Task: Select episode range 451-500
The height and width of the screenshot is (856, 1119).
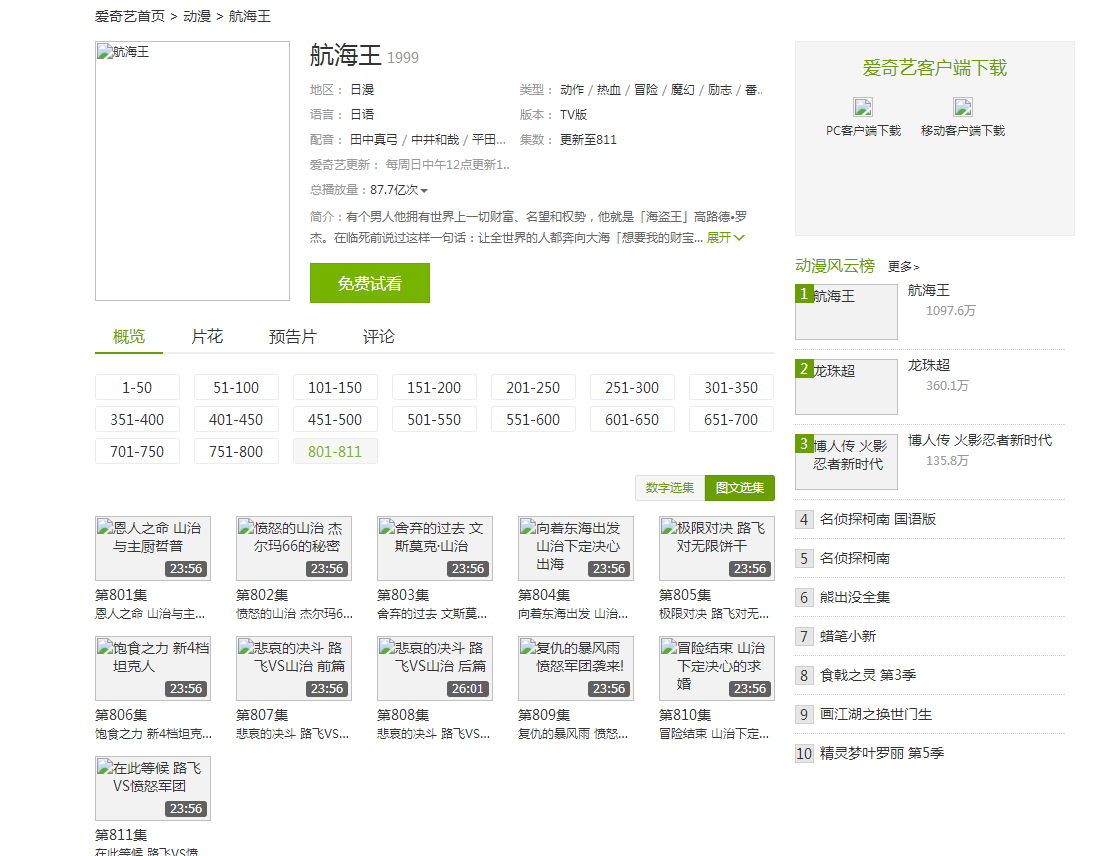Action: click(x=335, y=419)
